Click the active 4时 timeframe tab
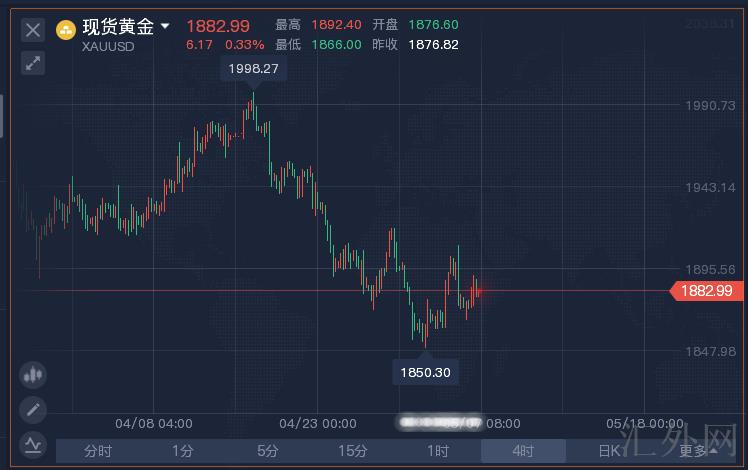 coord(522,451)
